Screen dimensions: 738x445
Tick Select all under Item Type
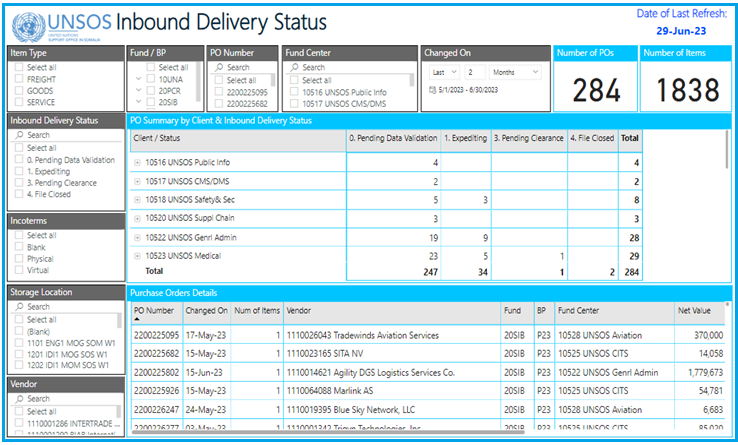coord(19,67)
